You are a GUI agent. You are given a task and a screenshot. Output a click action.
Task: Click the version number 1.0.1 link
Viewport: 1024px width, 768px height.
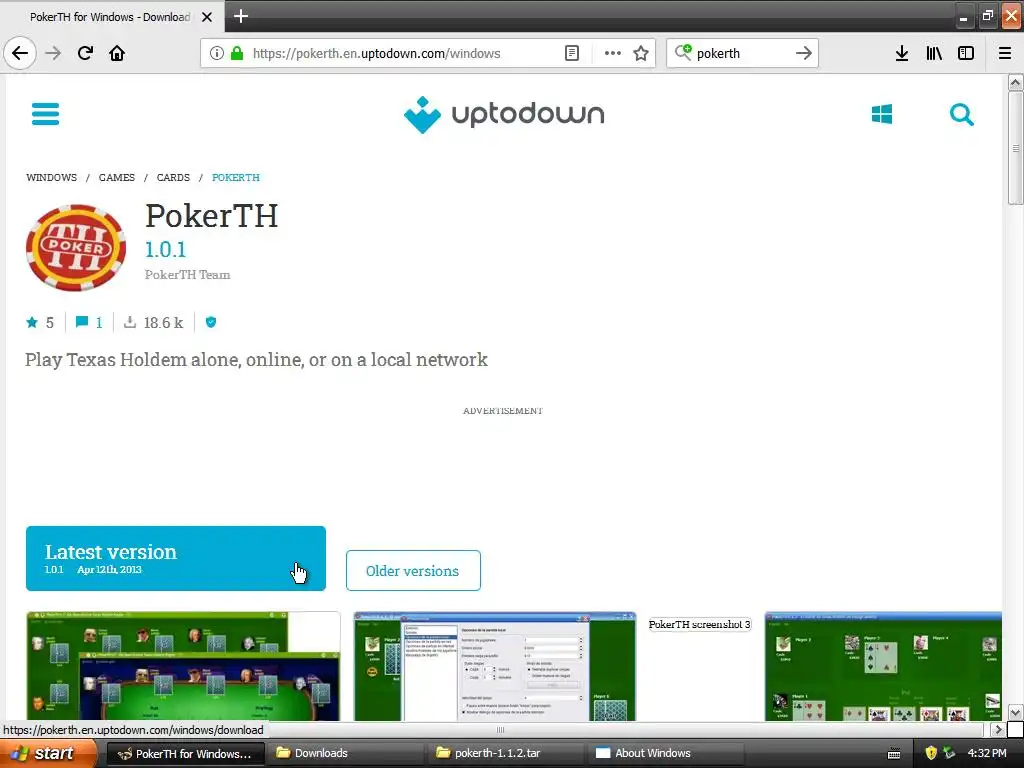coord(166,249)
